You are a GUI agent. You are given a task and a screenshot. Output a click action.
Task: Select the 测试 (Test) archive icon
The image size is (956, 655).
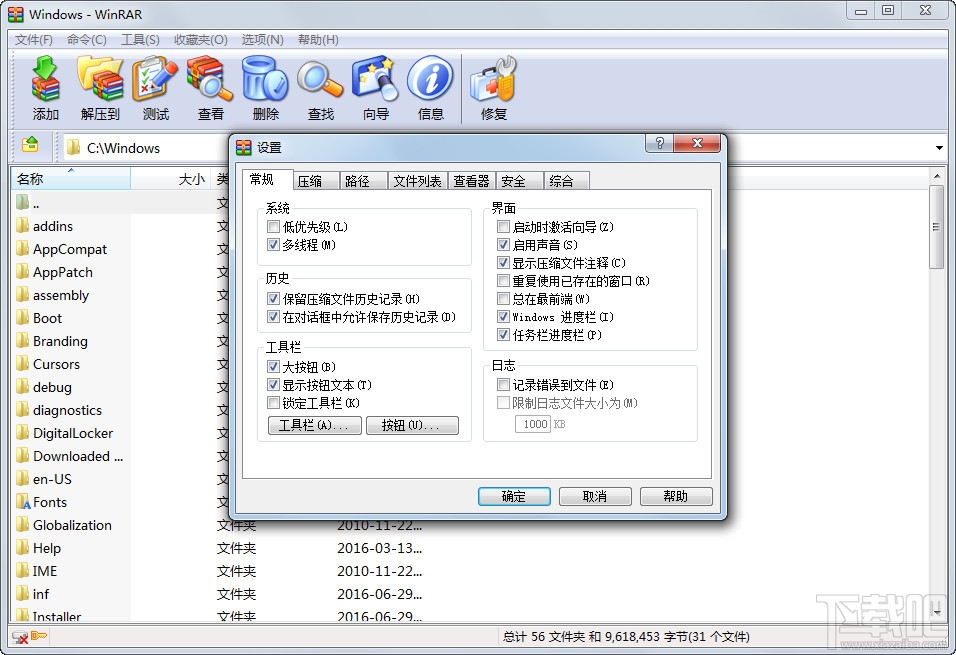(155, 87)
